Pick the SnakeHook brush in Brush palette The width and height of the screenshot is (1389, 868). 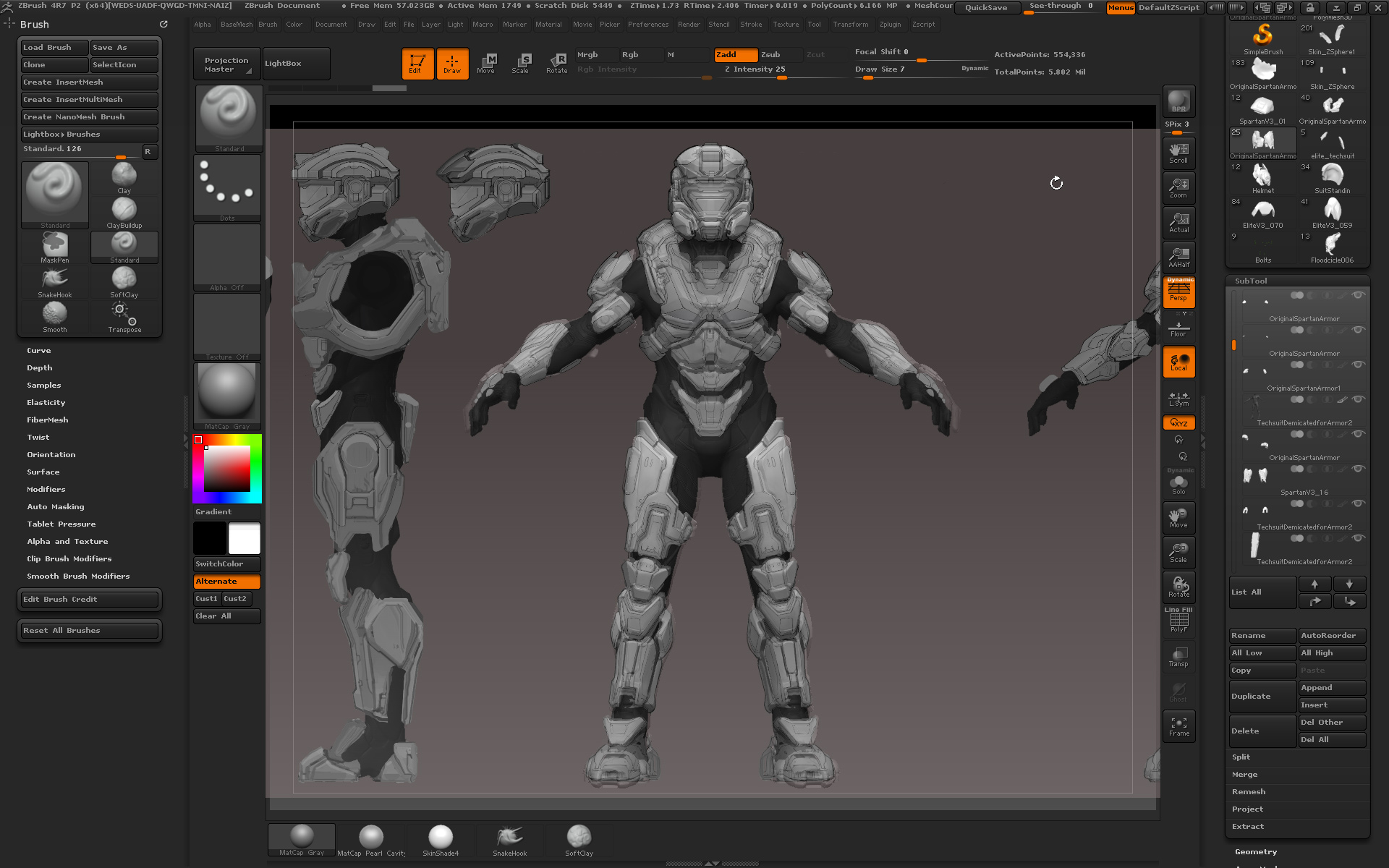55,282
